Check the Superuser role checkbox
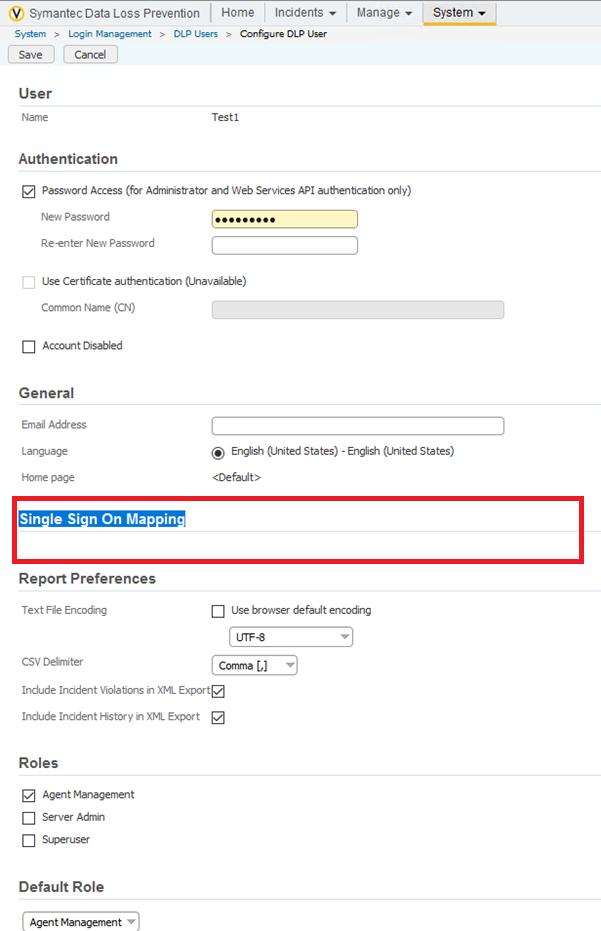 (28, 840)
